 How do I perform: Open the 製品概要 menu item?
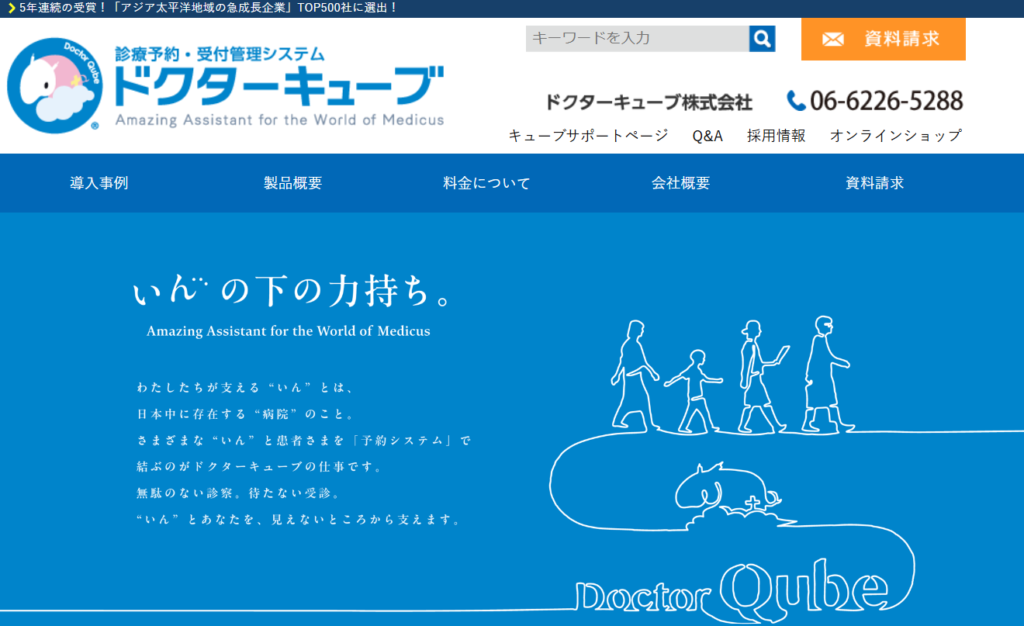click(293, 183)
